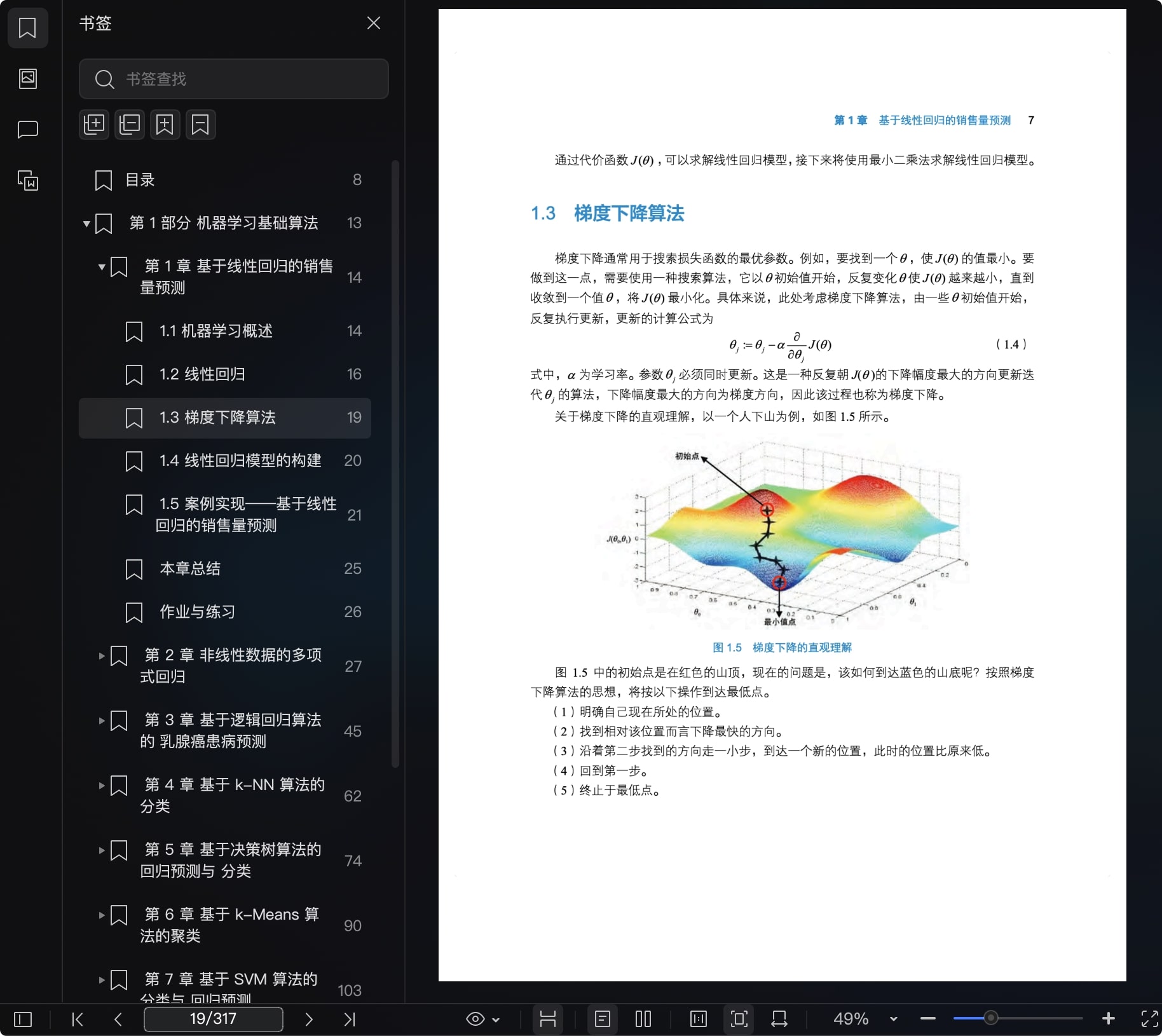Toggle fit page view

[739, 1019]
